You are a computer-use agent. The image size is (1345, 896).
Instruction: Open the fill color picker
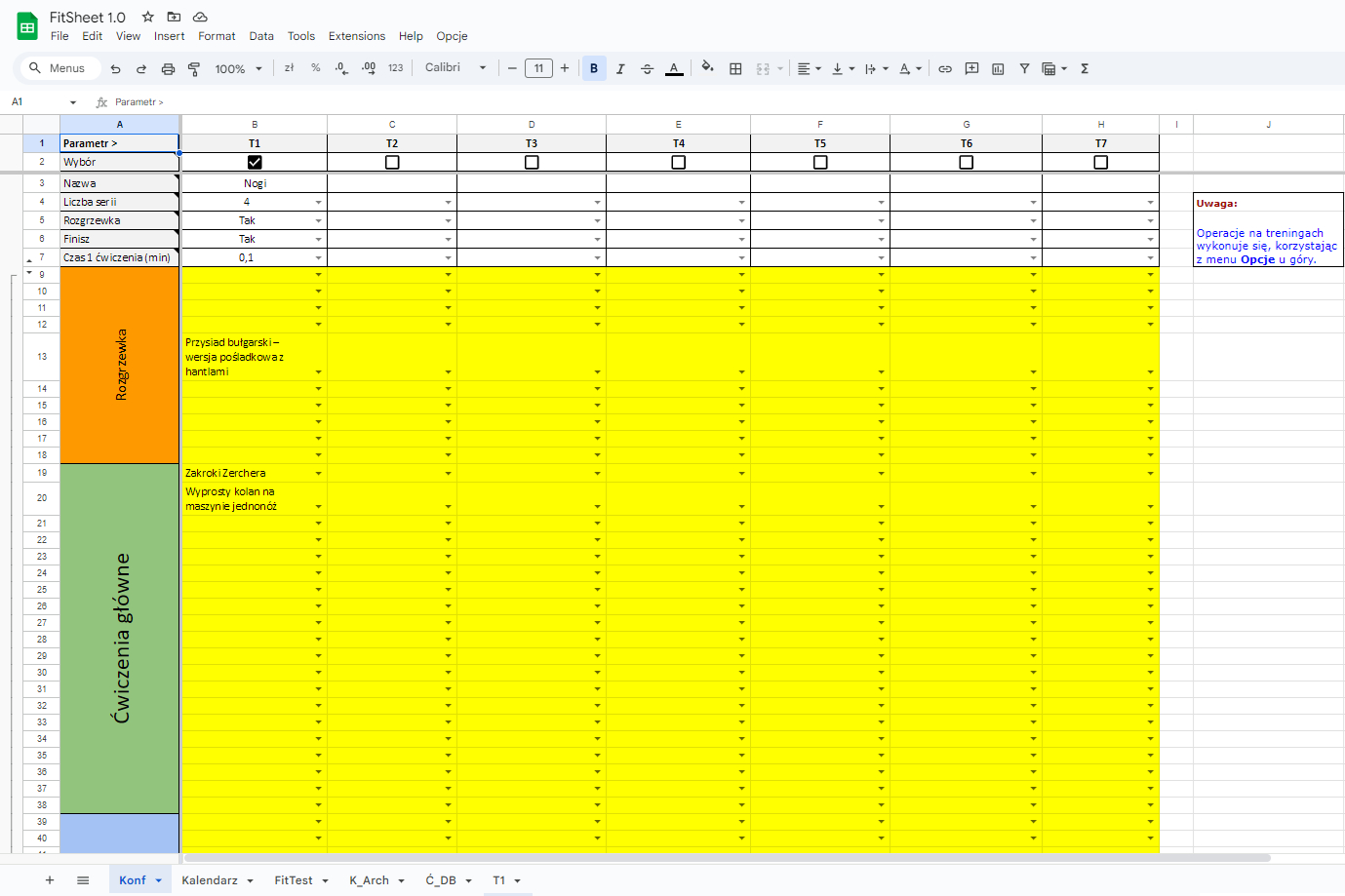707,68
